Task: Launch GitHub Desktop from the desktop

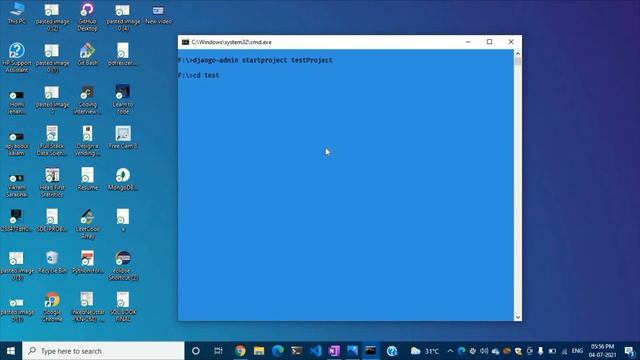Action: click(x=87, y=17)
